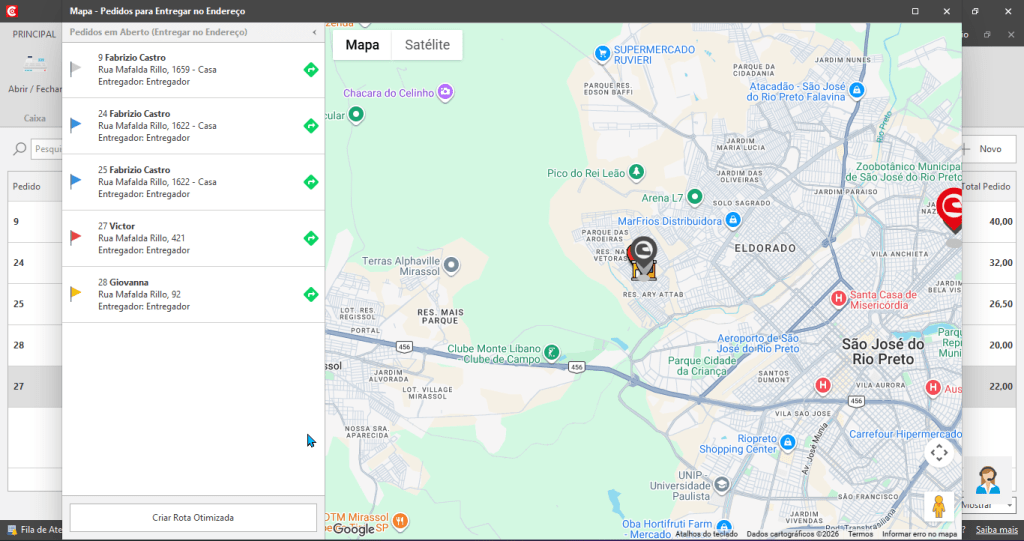Click the Chacara do Celinho camera marker
Viewport: 1024px width, 541px height.
coord(445,92)
